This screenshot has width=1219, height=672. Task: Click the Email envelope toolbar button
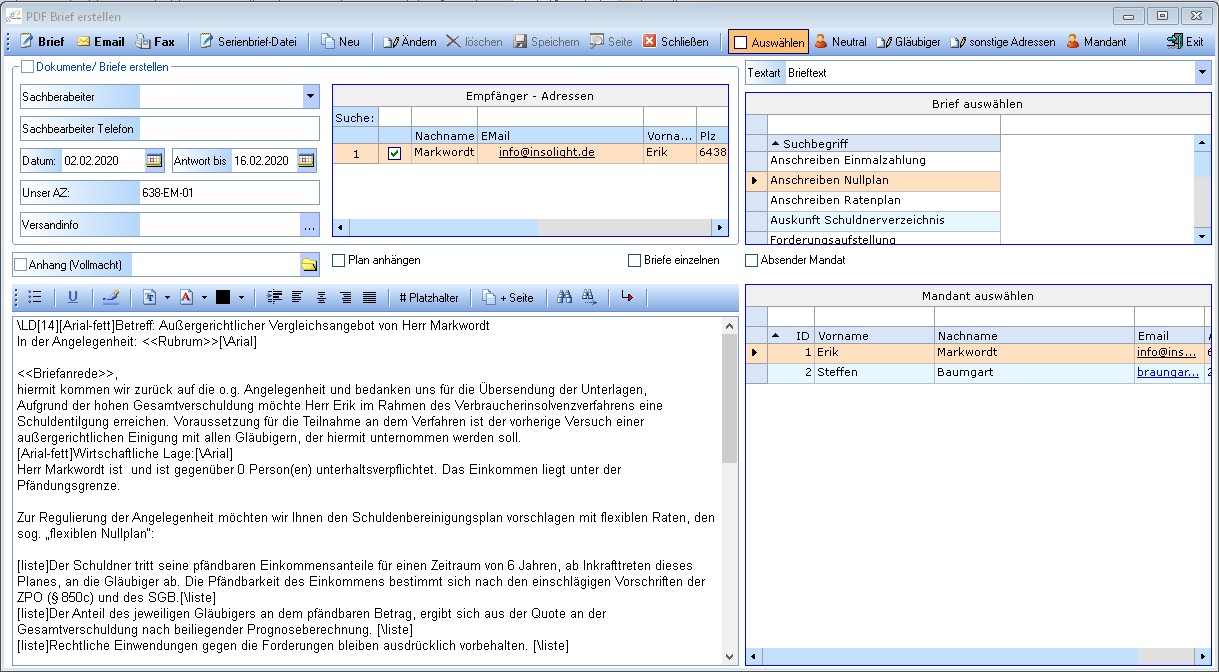click(x=101, y=42)
